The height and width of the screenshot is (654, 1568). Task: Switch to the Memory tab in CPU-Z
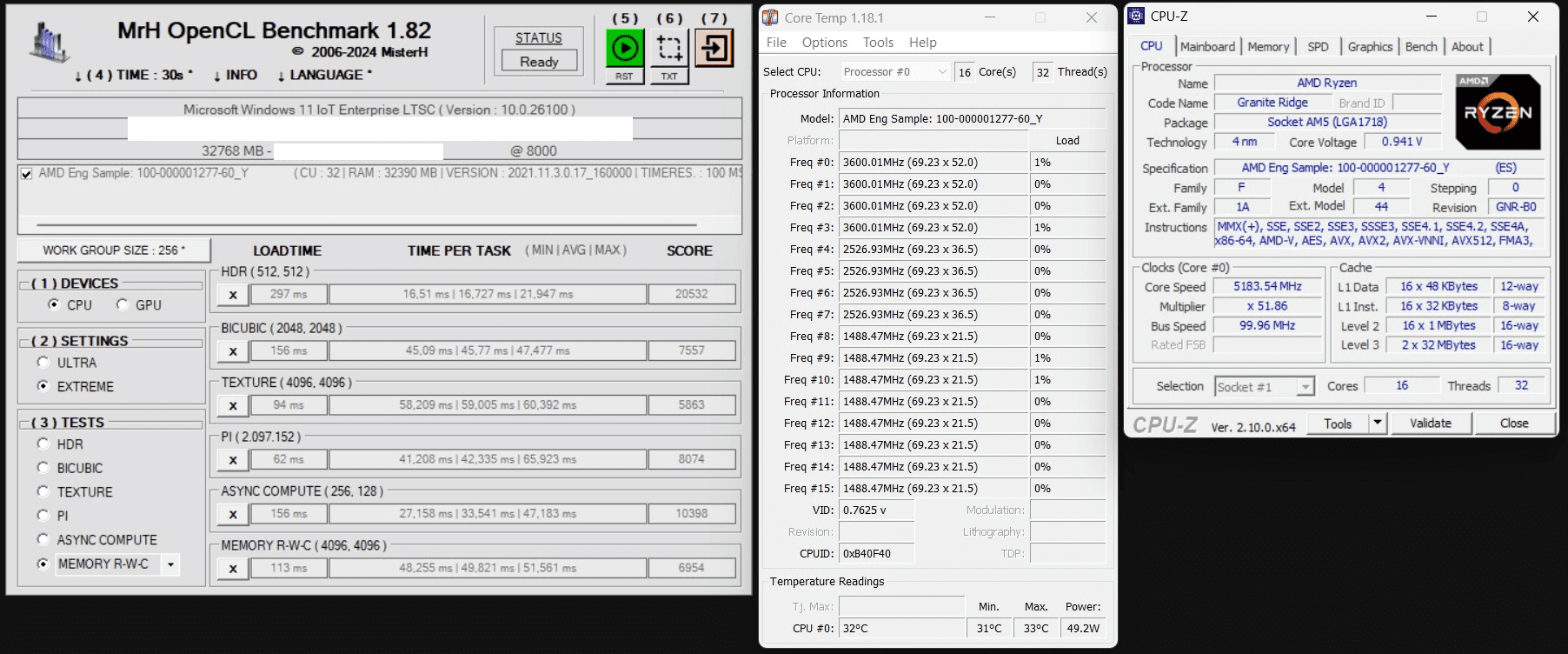(1268, 47)
